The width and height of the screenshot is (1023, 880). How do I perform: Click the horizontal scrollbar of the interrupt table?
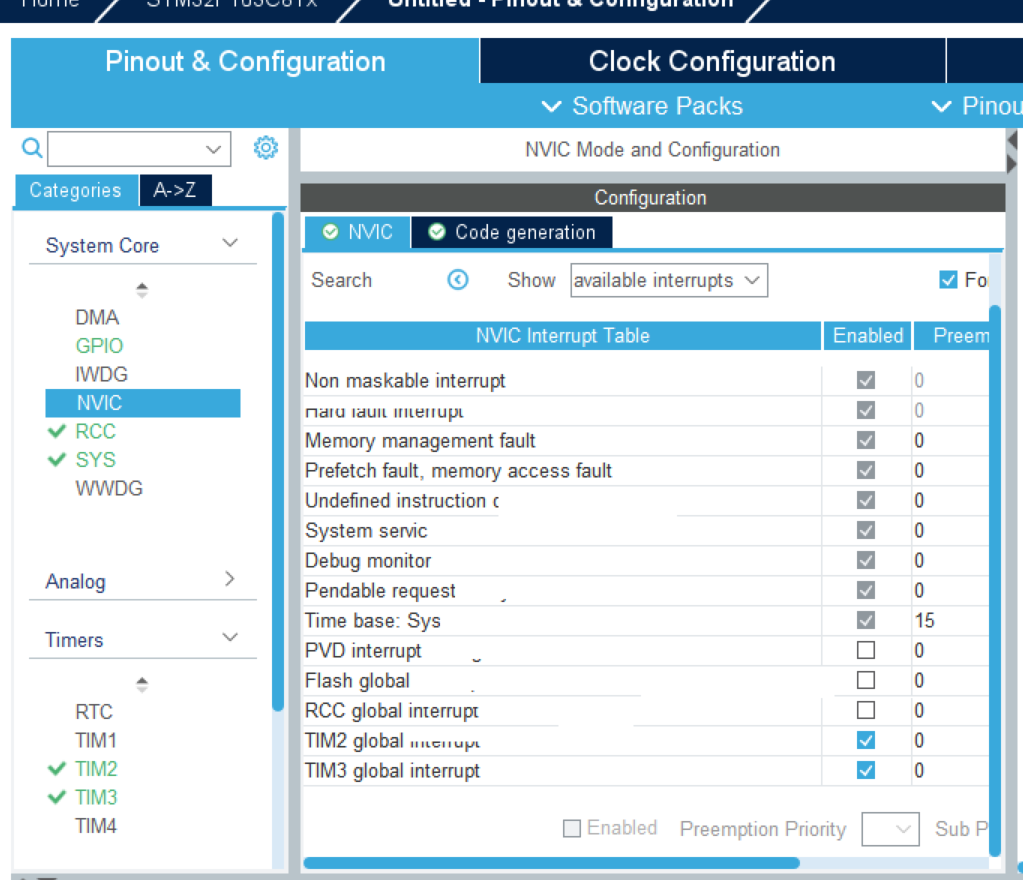coord(552,863)
